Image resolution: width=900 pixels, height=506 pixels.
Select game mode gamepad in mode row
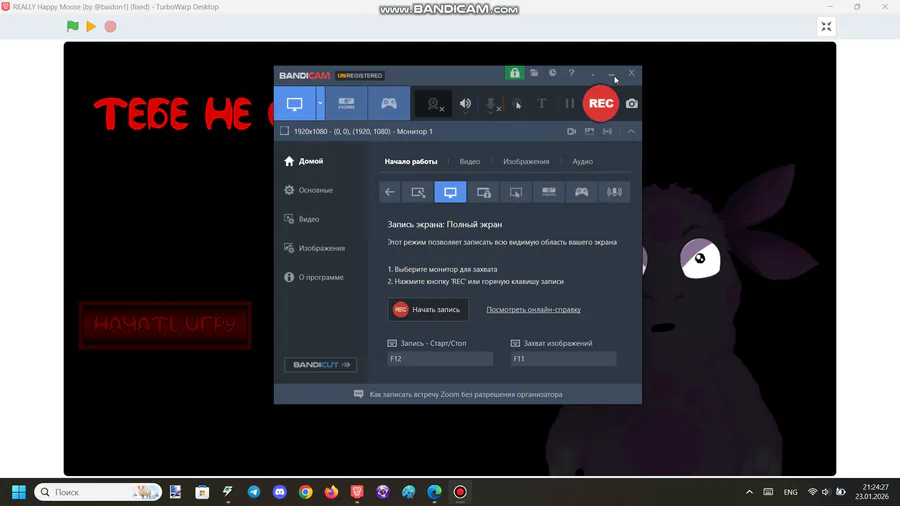click(x=581, y=192)
